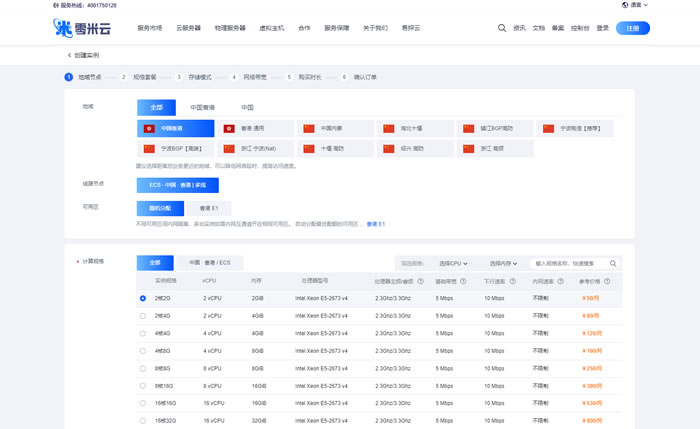Click the 香港 E1 availability zone button
Screen dimensions: 700x429
pos(209,208)
